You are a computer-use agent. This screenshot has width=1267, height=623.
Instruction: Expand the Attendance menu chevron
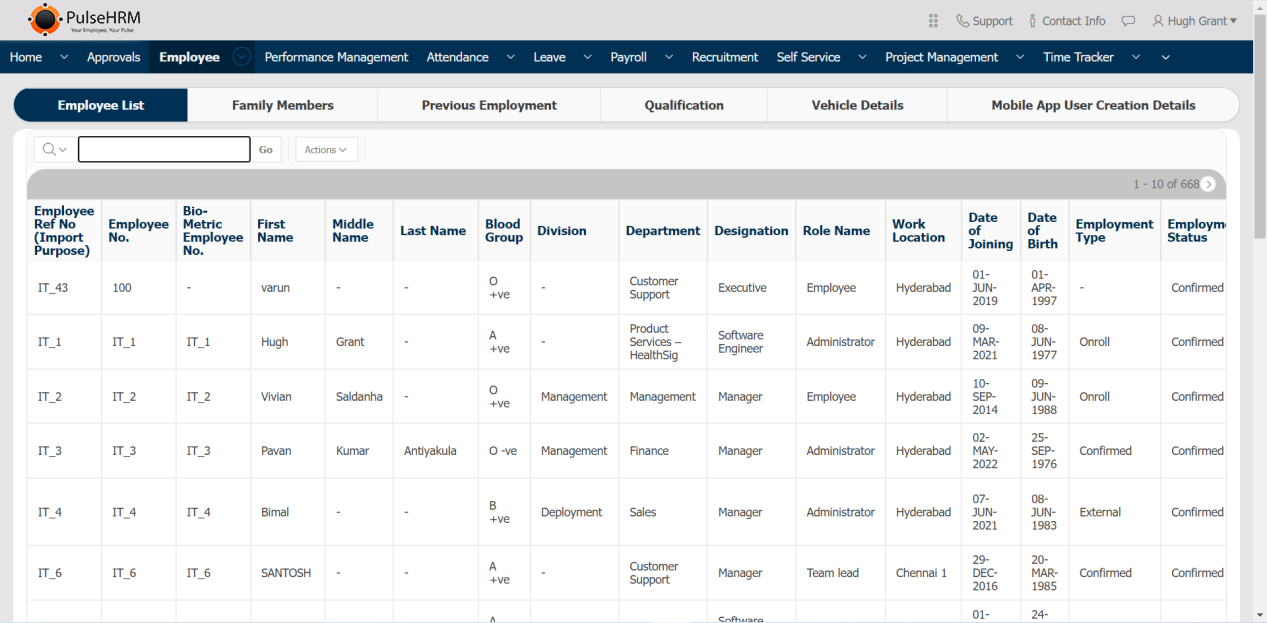[x=511, y=57]
